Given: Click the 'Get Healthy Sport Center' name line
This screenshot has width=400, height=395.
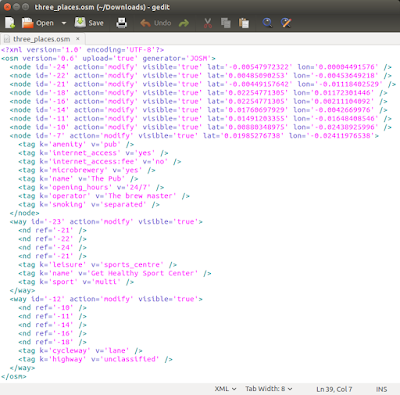Looking at the screenshot, I should click(115, 274).
